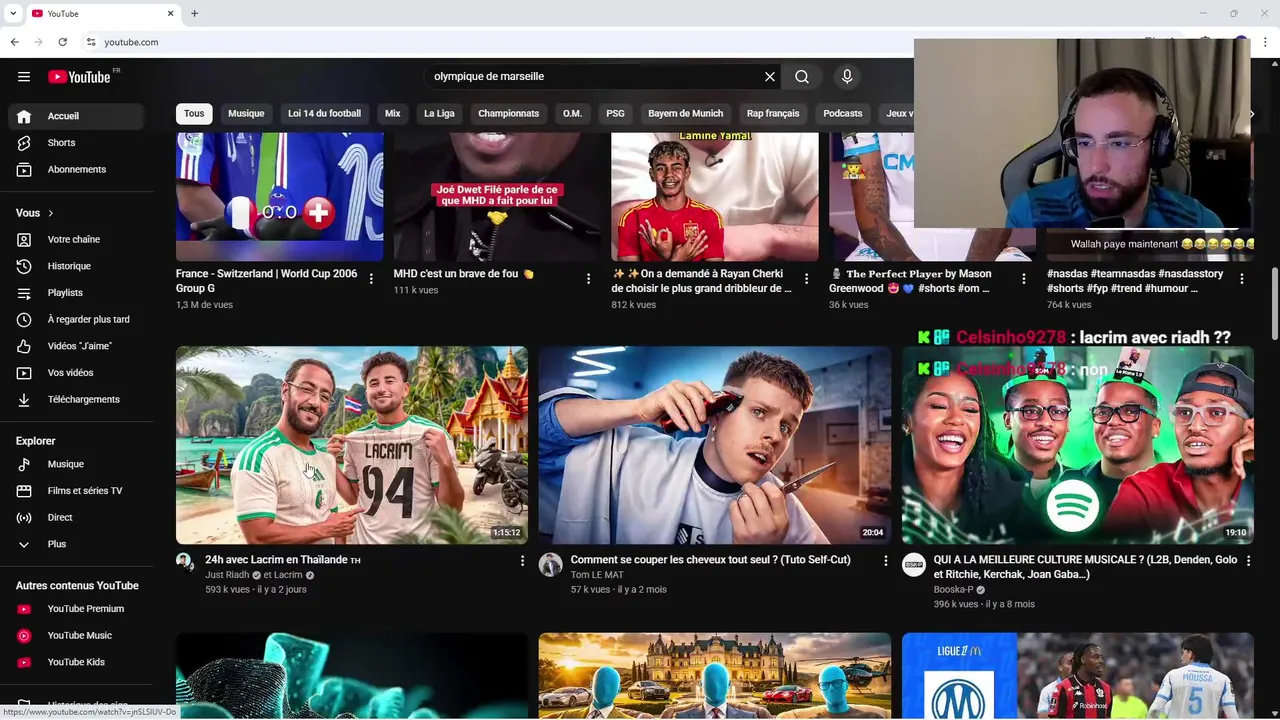1280x720 pixels.
Task: Click the search input field
Action: pos(595,77)
